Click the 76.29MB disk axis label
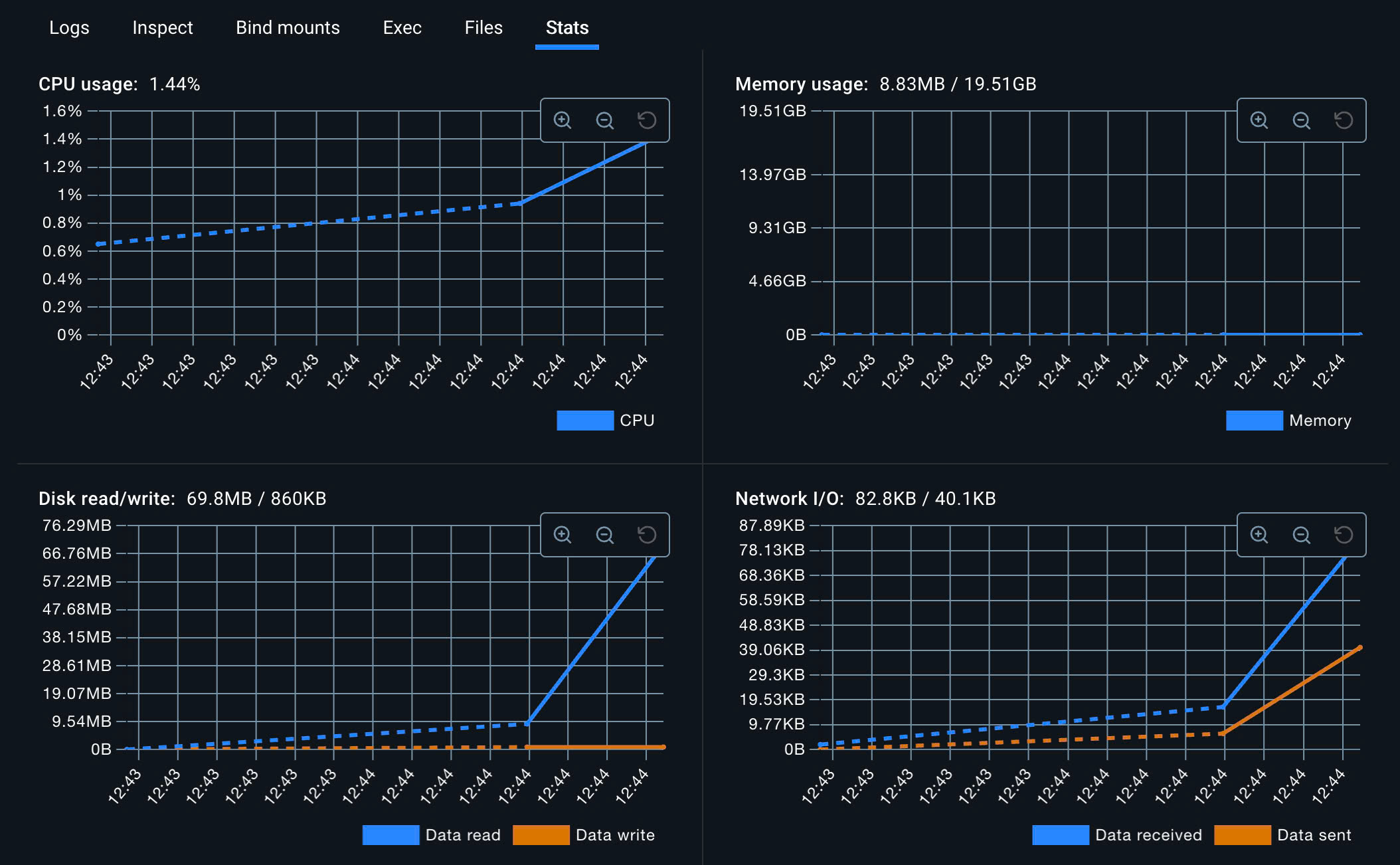 [x=77, y=526]
